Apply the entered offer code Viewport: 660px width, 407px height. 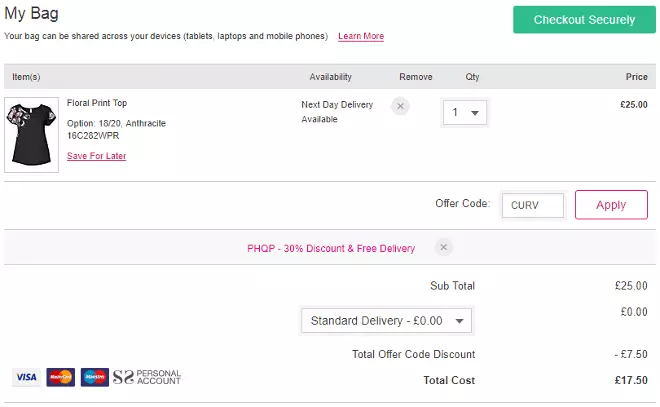[610, 205]
